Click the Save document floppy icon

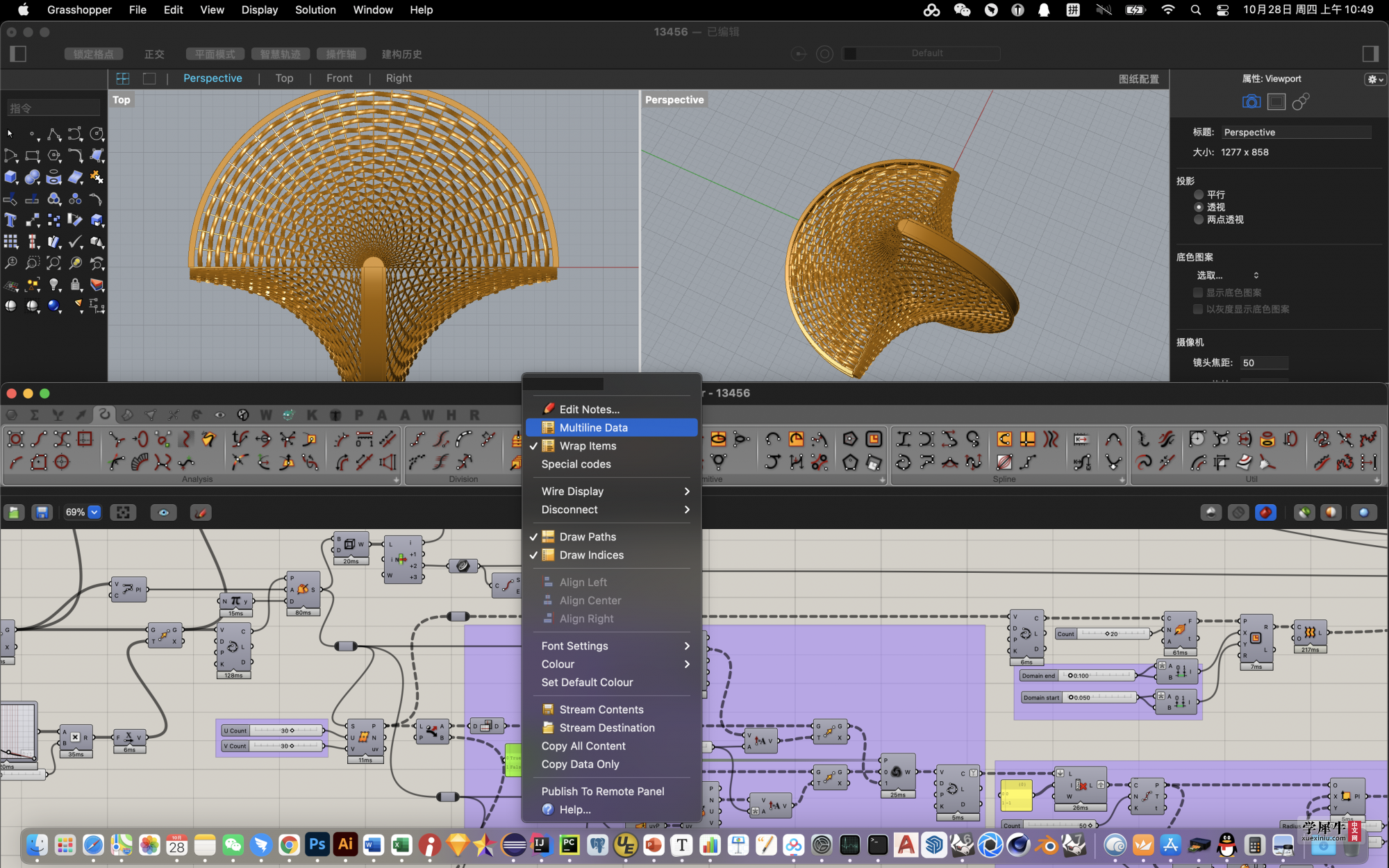(x=42, y=512)
